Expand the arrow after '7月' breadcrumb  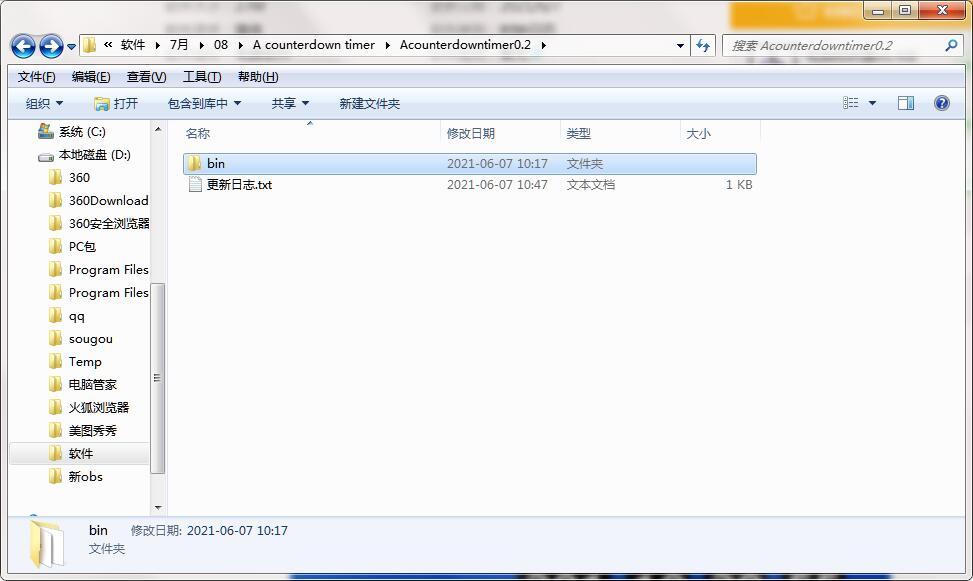[x=201, y=45]
